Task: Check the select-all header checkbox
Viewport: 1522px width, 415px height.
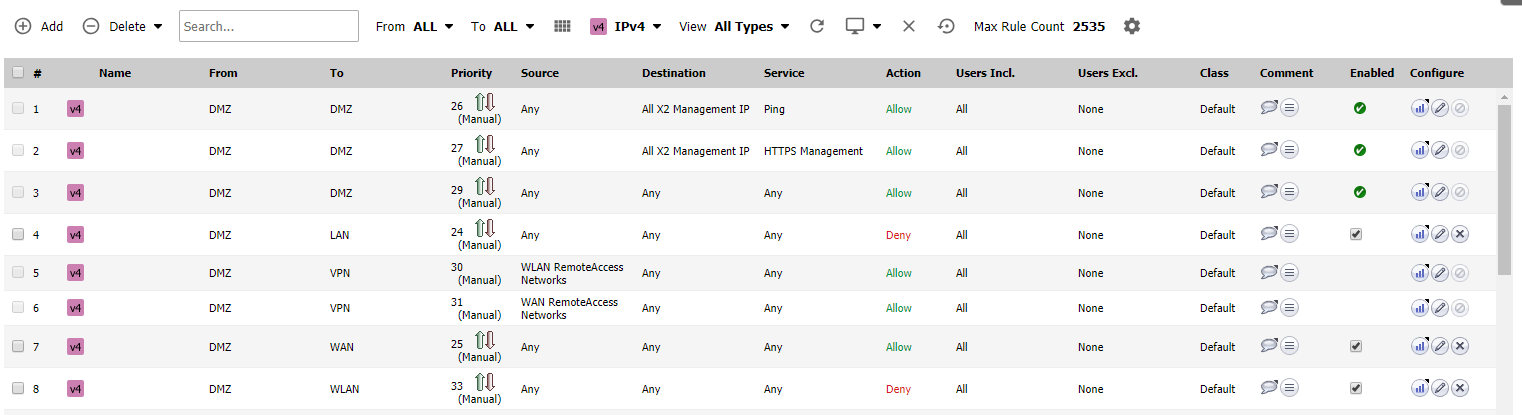Action: [x=18, y=72]
